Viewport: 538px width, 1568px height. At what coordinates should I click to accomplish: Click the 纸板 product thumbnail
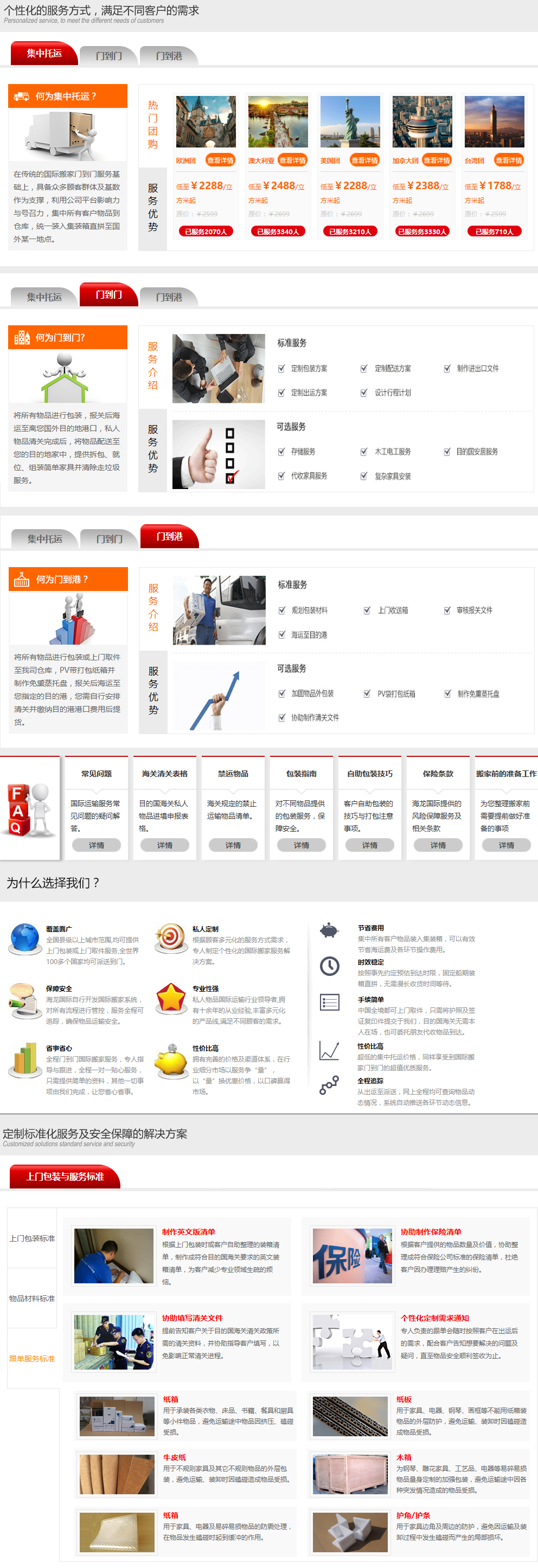tap(350, 1417)
